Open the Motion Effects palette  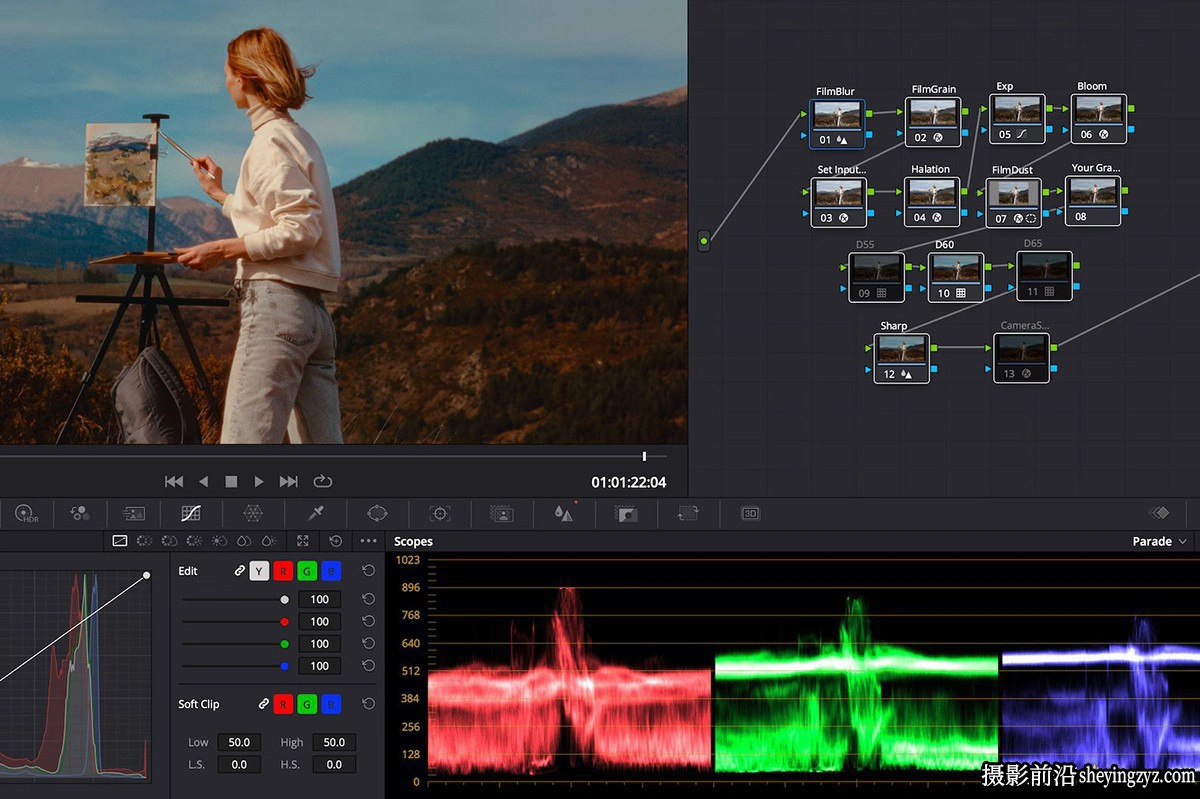[134, 513]
